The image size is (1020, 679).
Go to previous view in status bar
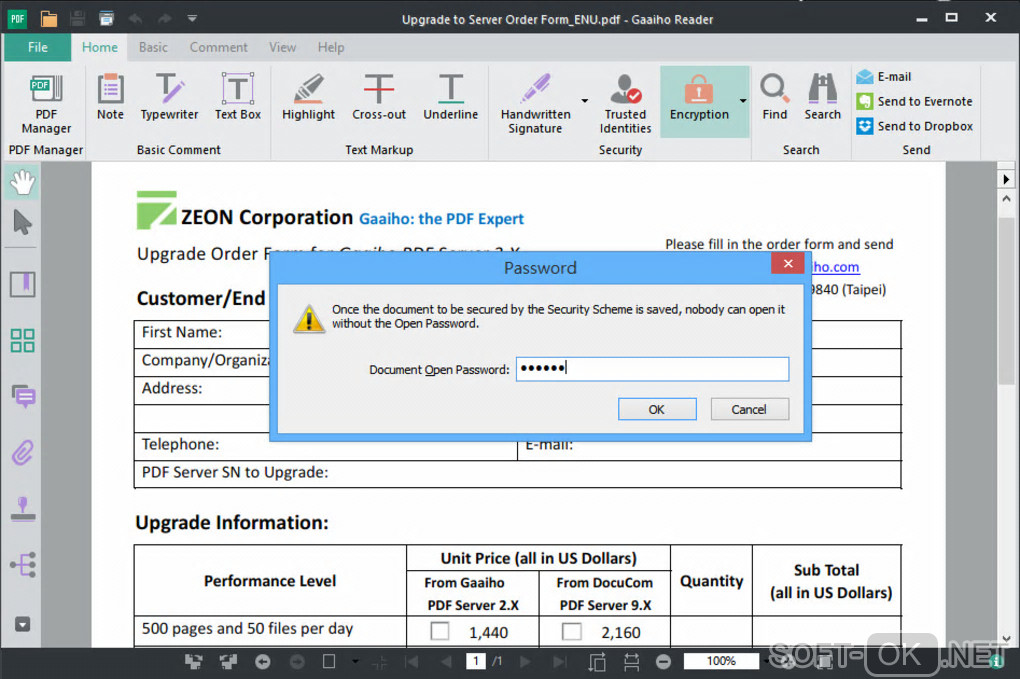point(262,662)
